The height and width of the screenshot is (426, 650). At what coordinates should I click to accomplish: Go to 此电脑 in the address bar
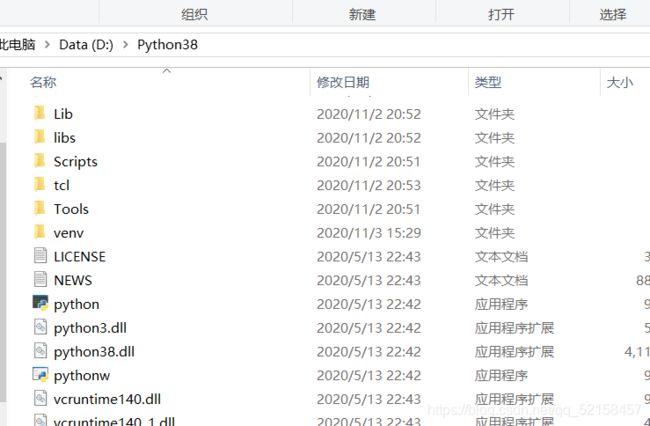point(17,44)
